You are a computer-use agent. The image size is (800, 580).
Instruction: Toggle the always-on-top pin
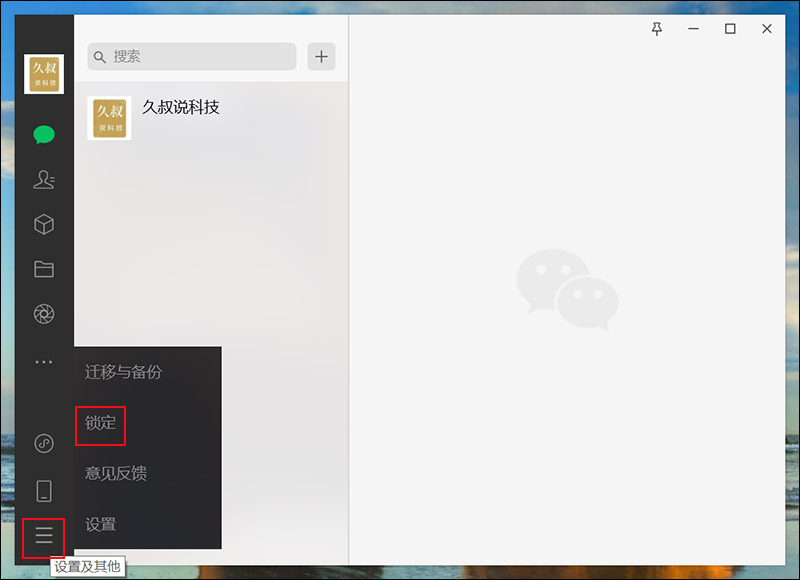point(656,30)
